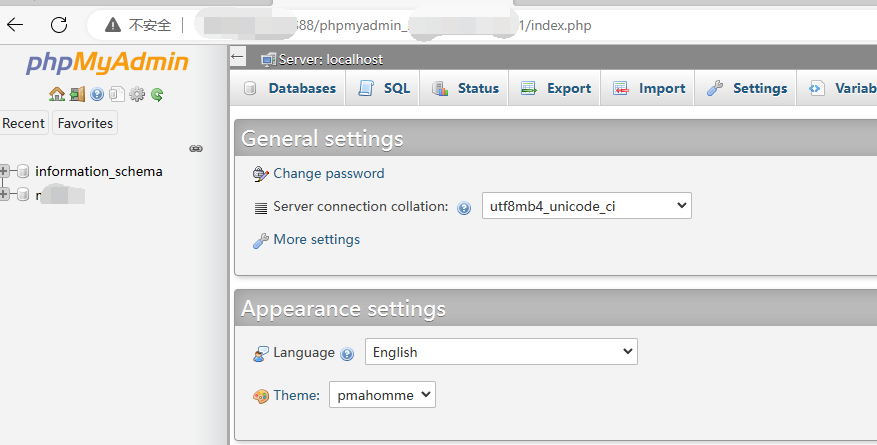Click help icon beside Server connection collation
Viewport: 877px width, 445px height.
464,208
